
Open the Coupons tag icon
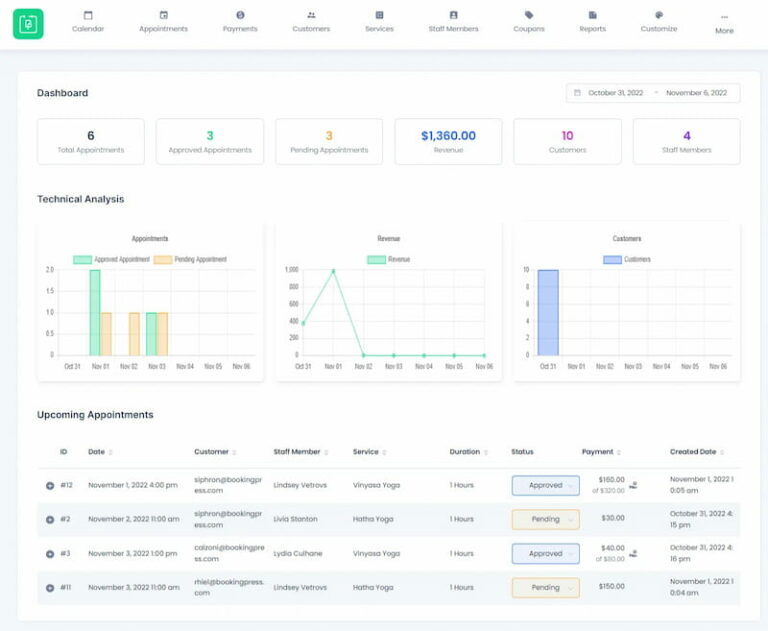click(x=529, y=15)
